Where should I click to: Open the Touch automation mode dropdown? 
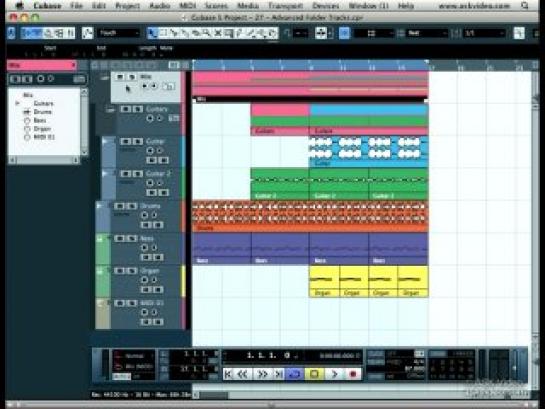click(119, 33)
